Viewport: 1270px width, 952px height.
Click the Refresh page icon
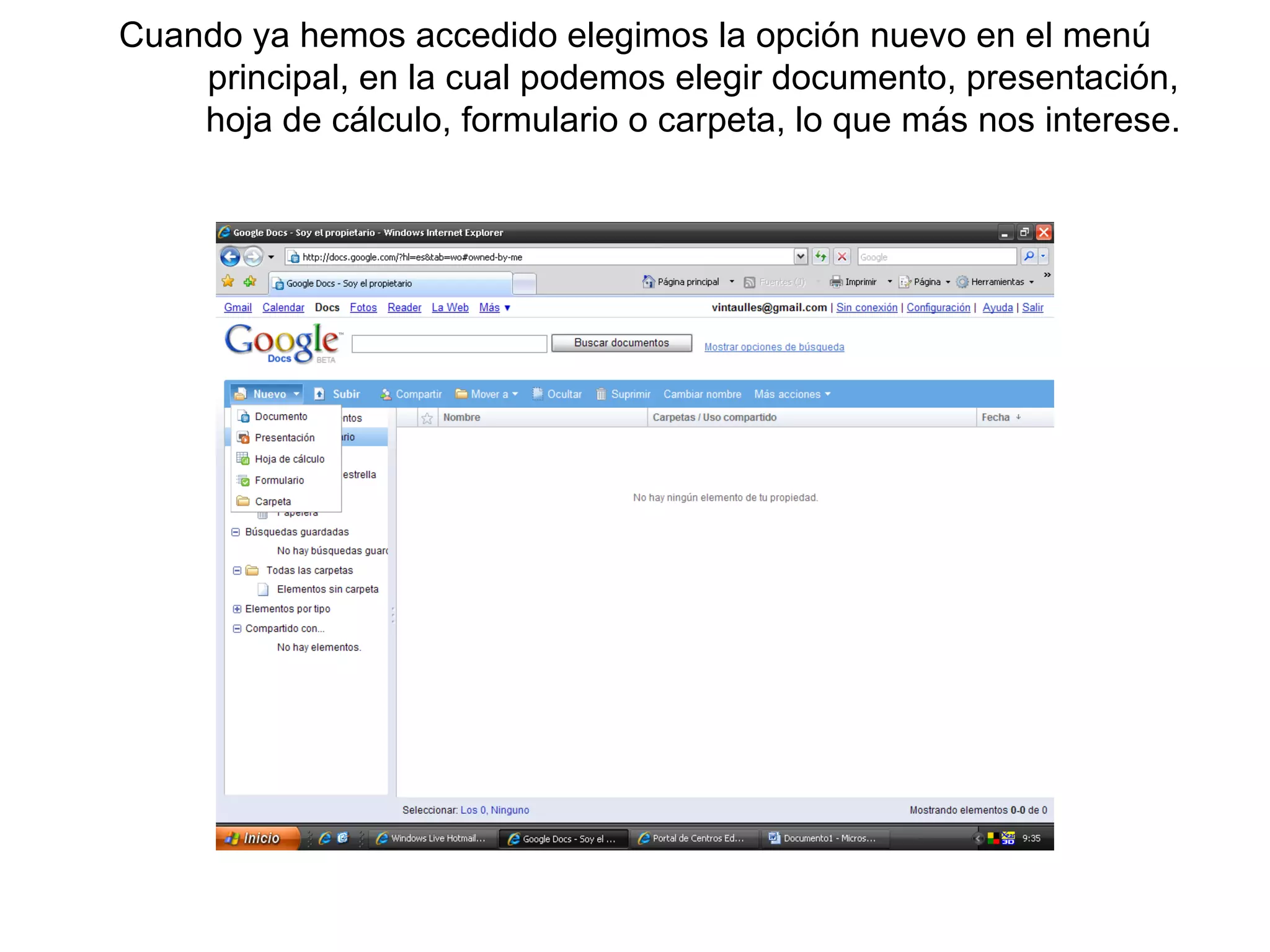tap(820, 257)
